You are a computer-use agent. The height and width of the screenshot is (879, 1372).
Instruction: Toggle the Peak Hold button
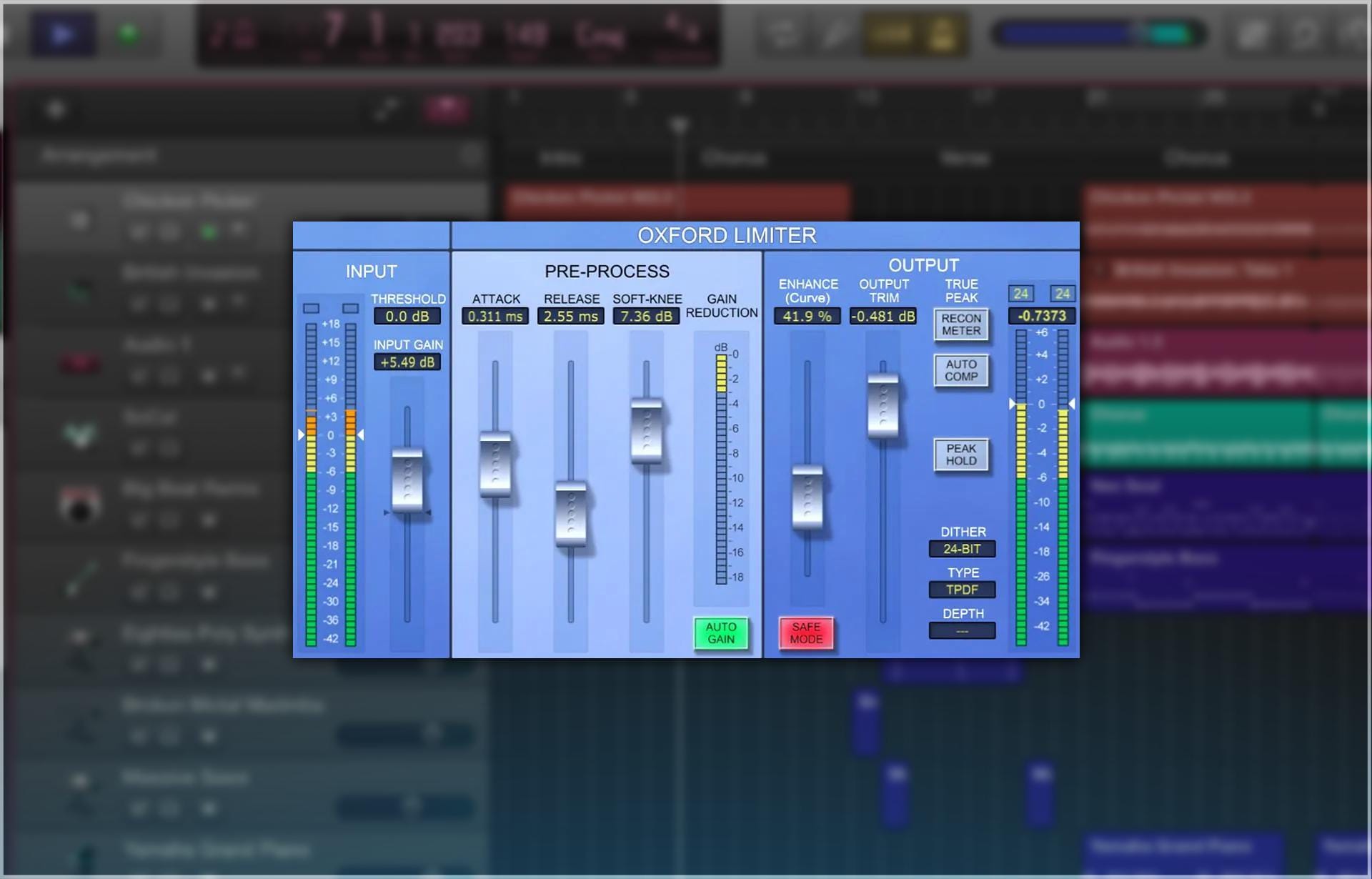(x=961, y=455)
